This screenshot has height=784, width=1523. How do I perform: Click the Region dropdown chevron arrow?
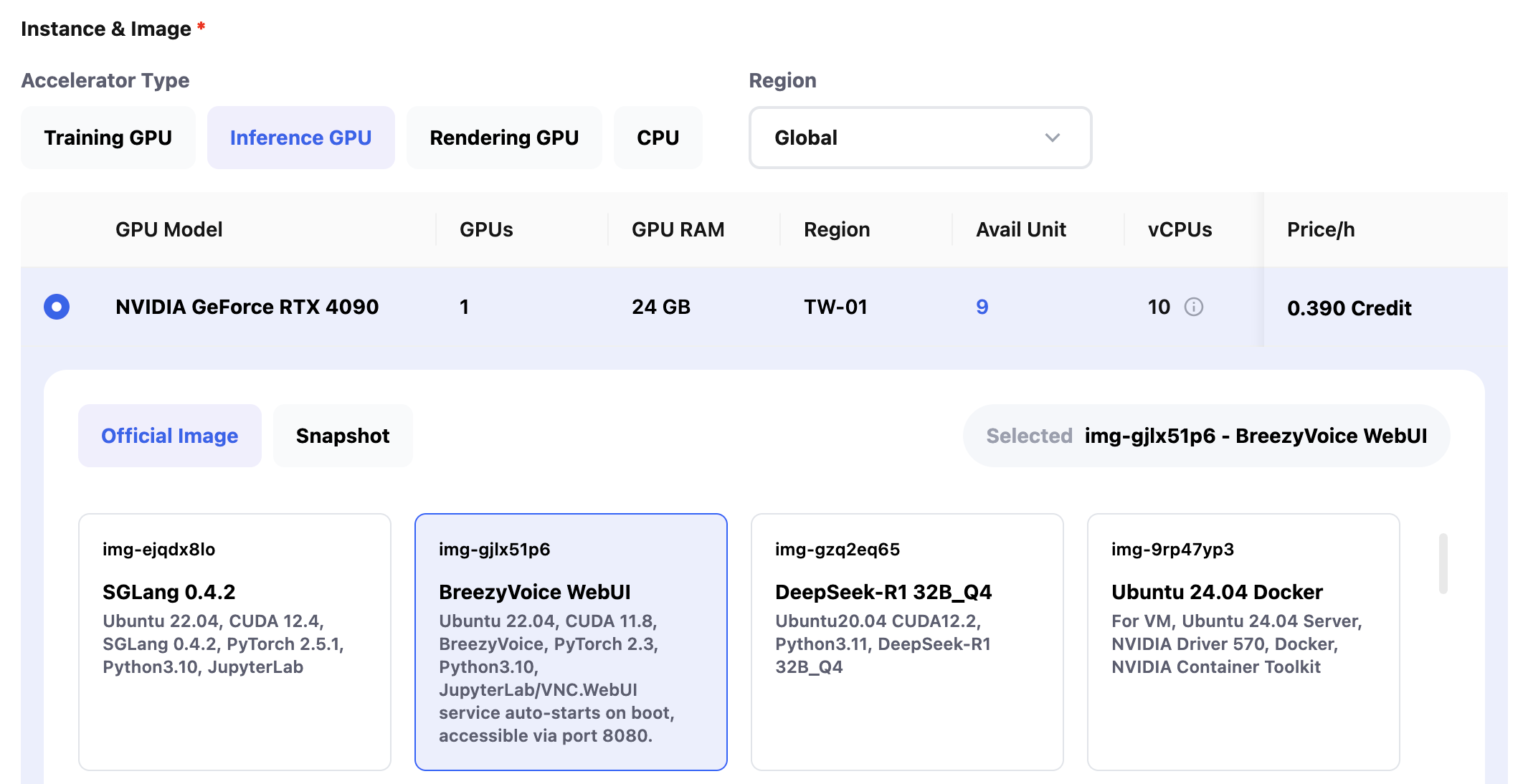click(1052, 138)
